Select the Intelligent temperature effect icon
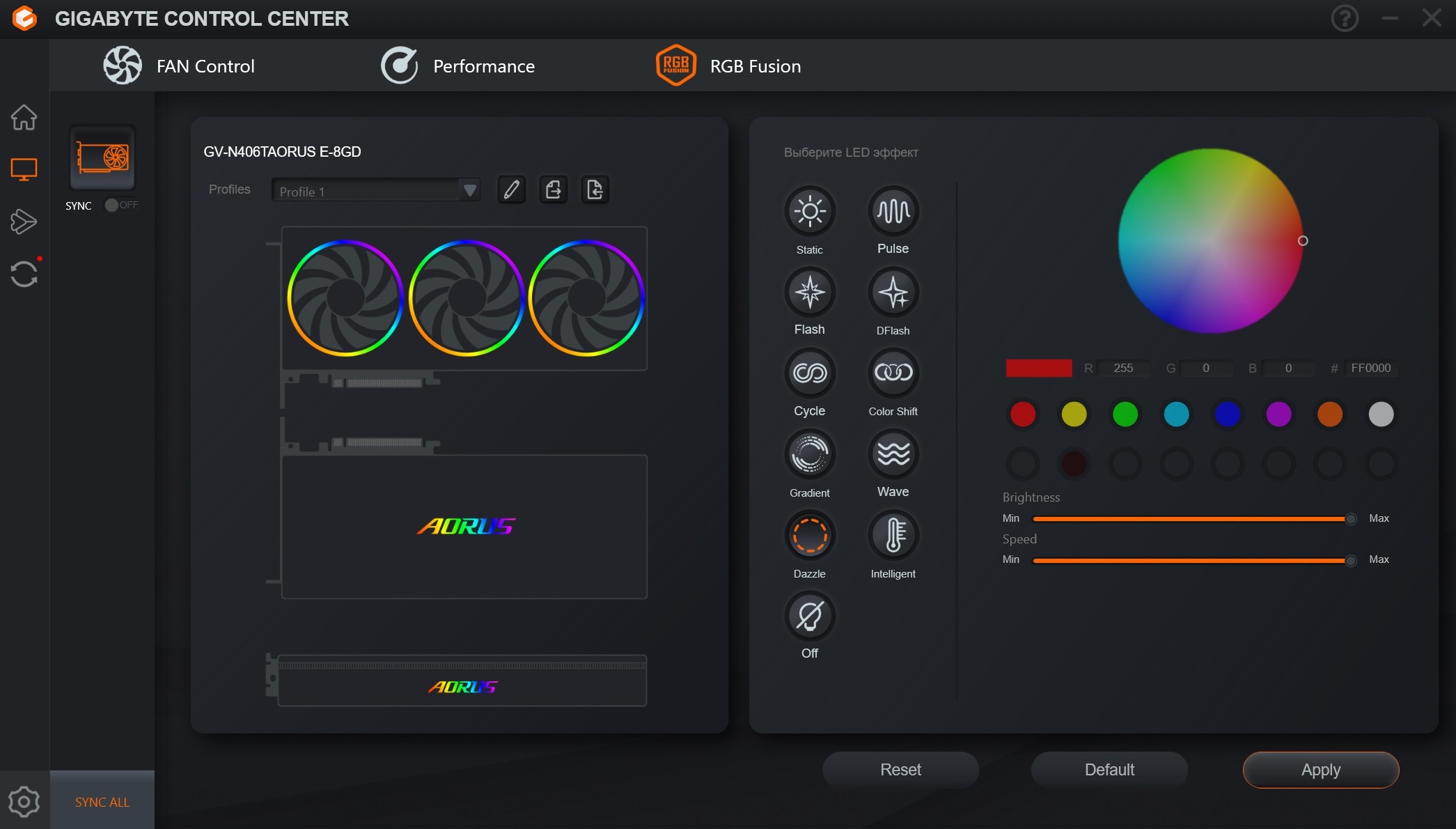This screenshot has width=1456, height=829. click(893, 536)
